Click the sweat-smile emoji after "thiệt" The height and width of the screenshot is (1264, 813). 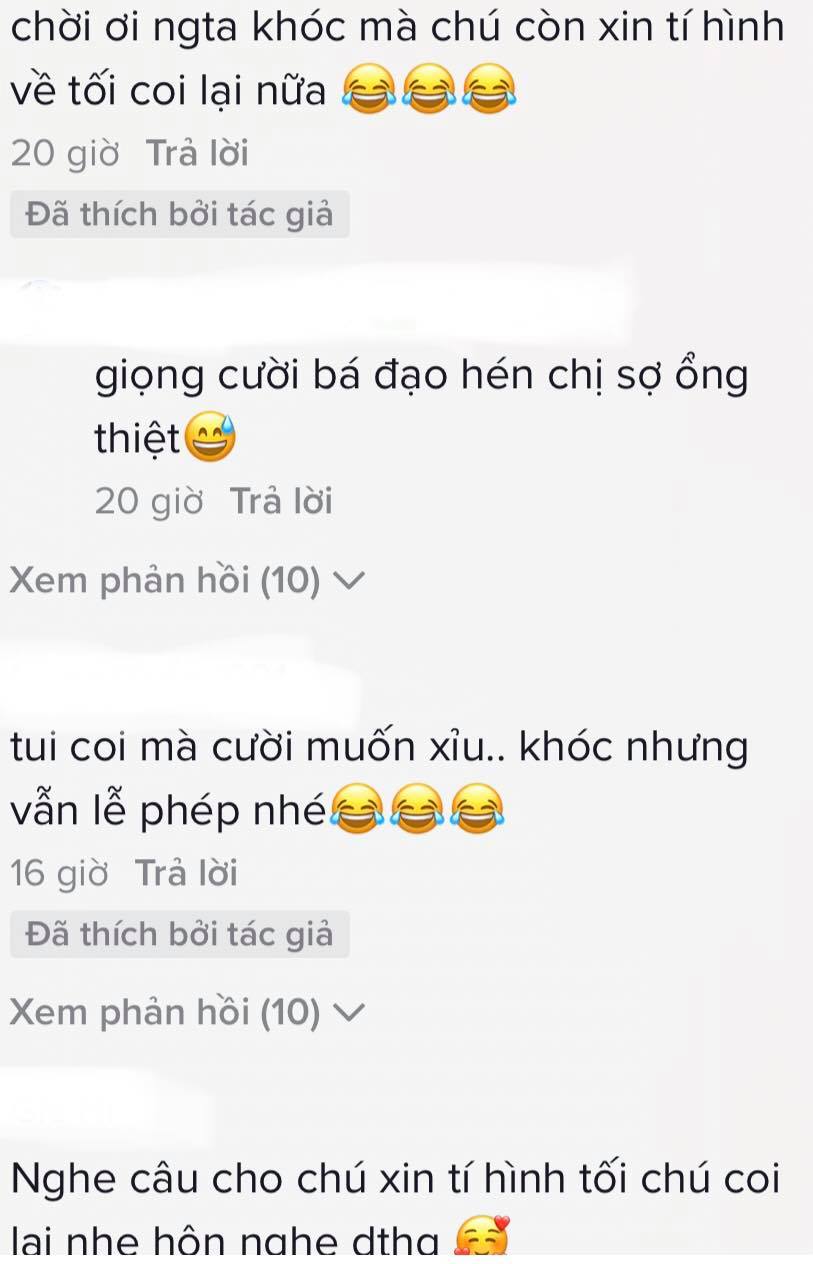(208, 439)
